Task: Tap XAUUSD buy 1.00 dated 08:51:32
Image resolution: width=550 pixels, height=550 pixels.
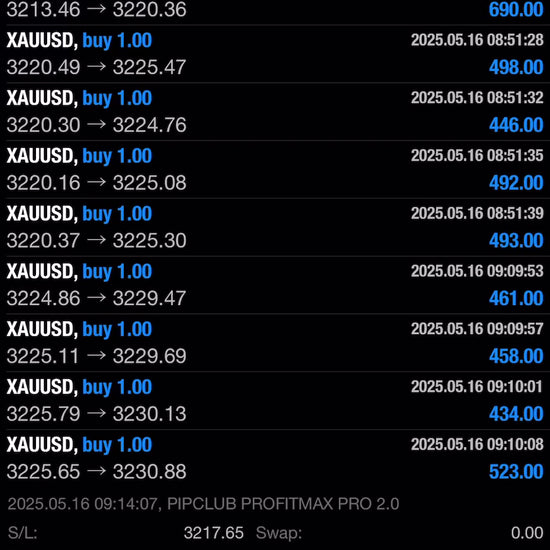Action: click(79, 99)
